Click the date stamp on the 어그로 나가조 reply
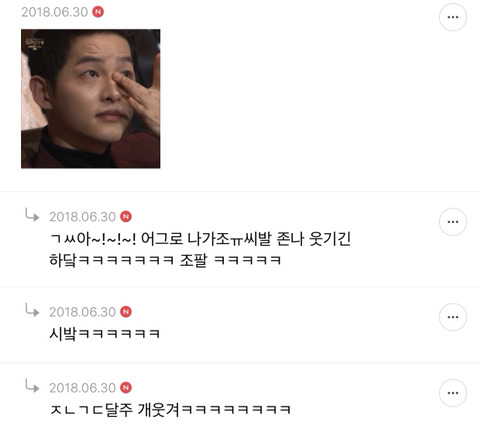 coord(83,217)
